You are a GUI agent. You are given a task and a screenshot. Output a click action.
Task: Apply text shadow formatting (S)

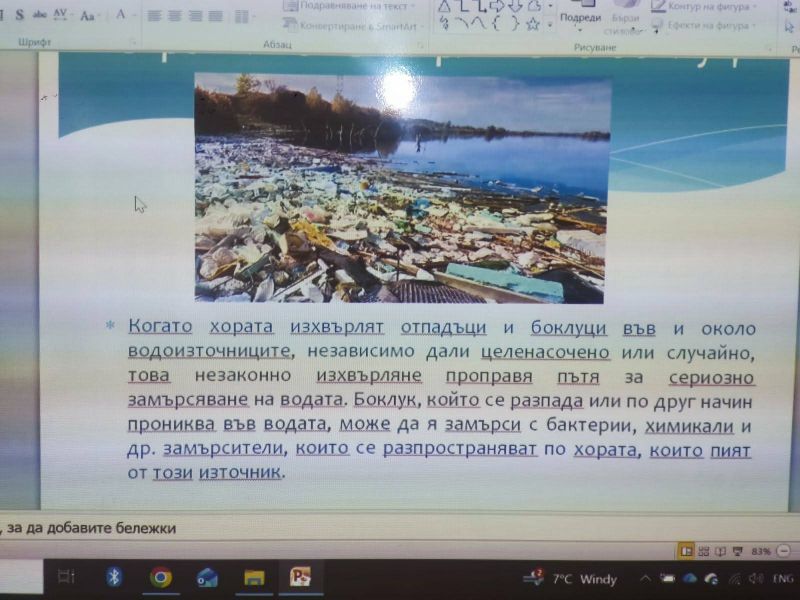tap(19, 15)
